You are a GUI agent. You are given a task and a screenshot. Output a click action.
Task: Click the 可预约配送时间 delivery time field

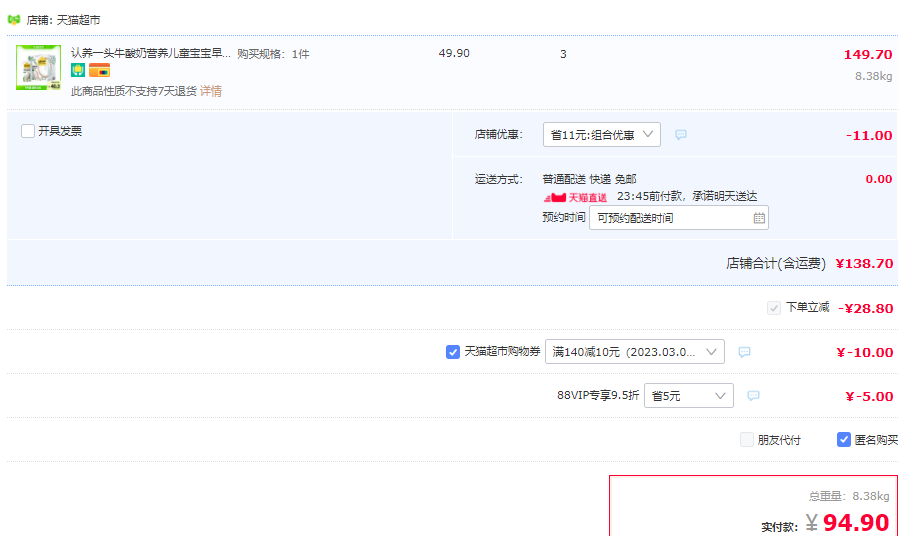(x=679, y=218)
